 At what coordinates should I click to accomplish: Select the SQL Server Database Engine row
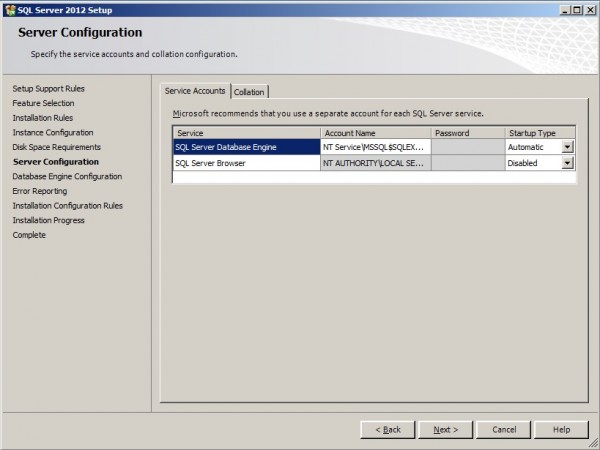247,147
